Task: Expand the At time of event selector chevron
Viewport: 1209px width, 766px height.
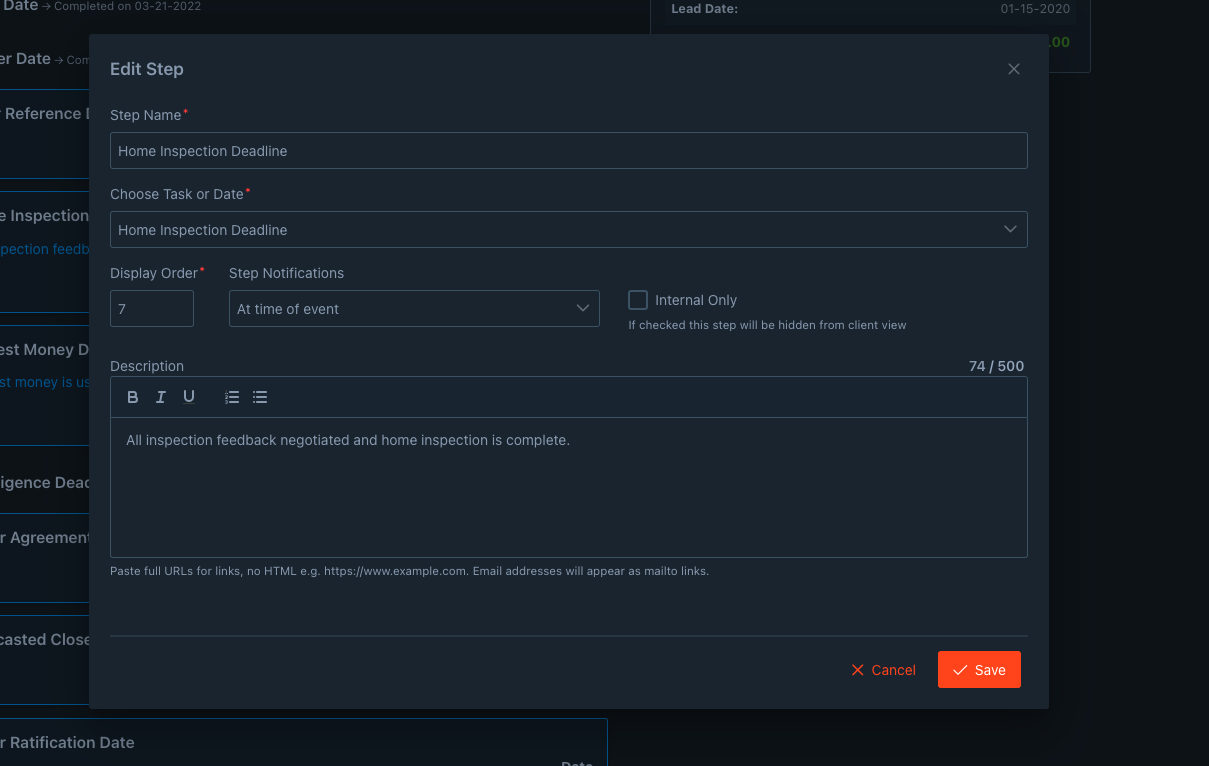Action: pos(583,308)
